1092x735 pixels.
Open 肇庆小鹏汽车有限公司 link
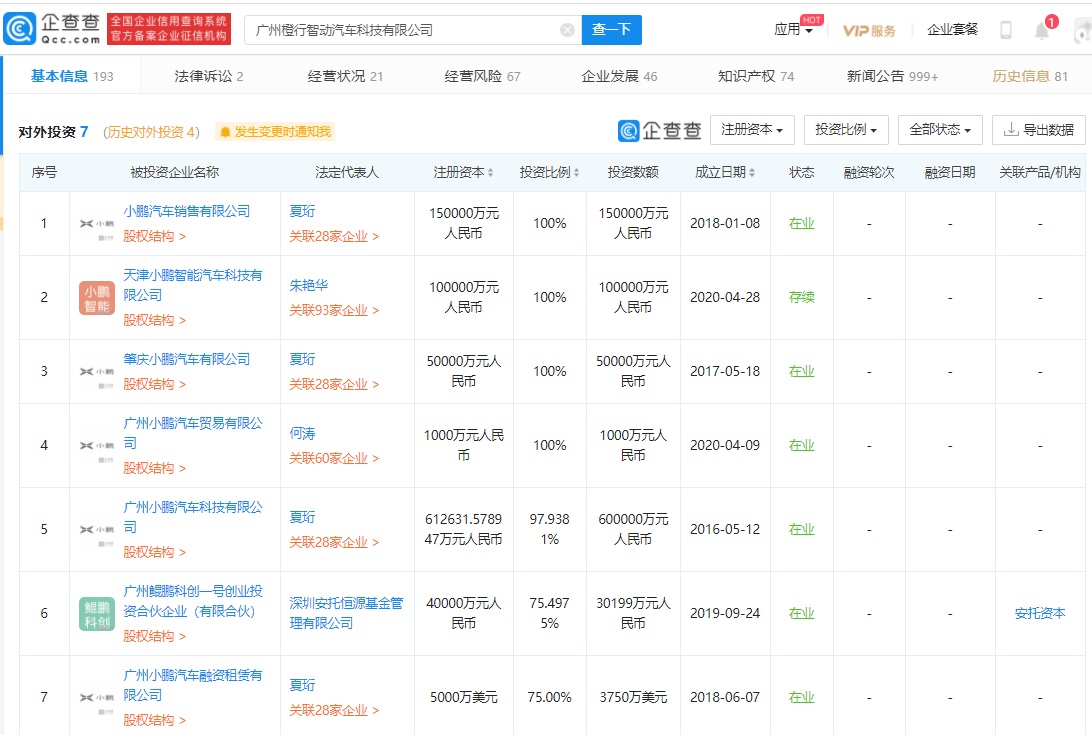[x=187, y=359]
